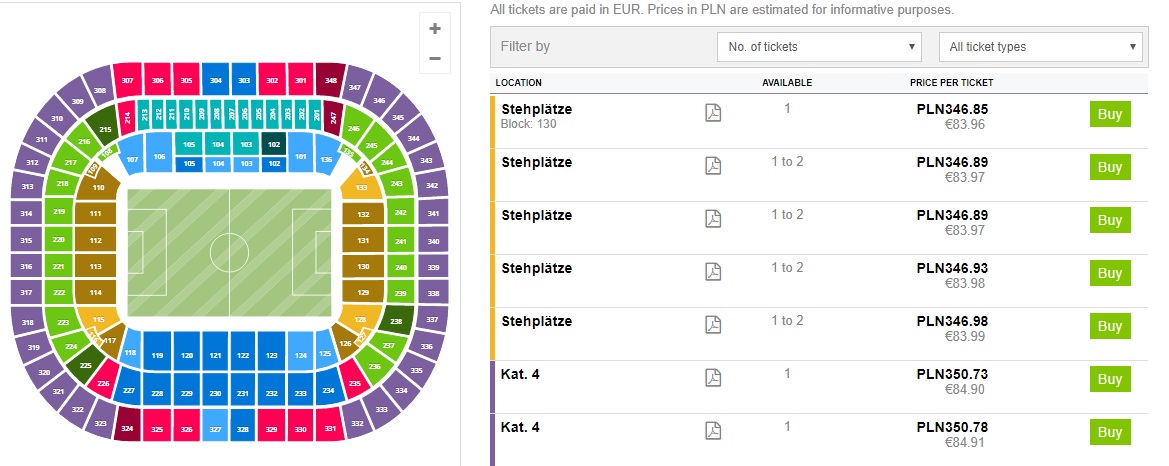Buy the Kat. 4 ticket at €84.90
The width and height of the screenshot is (1169, 466).
coord(1110,379)
